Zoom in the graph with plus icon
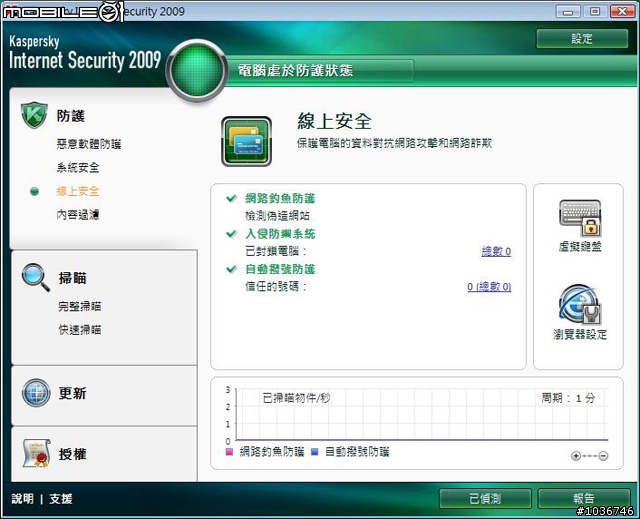Image resolution: width=640 pixels, height=519 pixels. (x=576, y=456)
